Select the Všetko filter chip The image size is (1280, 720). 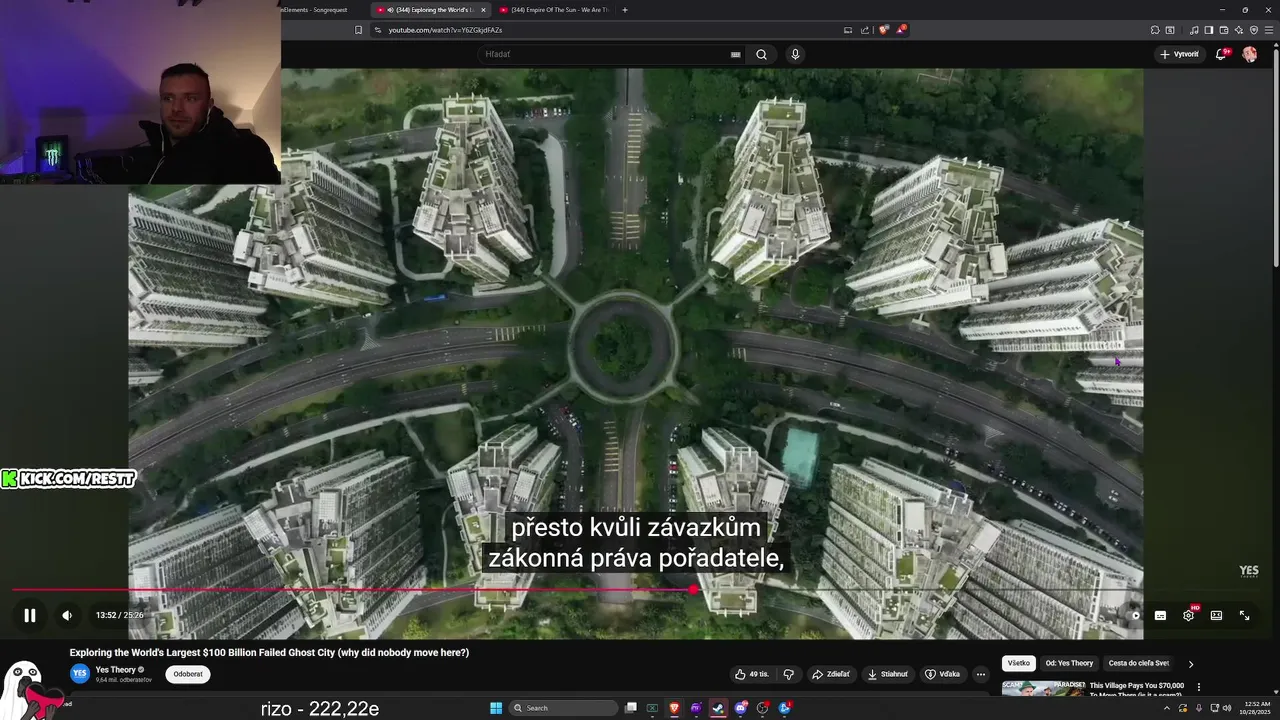tap(1018, 663)
